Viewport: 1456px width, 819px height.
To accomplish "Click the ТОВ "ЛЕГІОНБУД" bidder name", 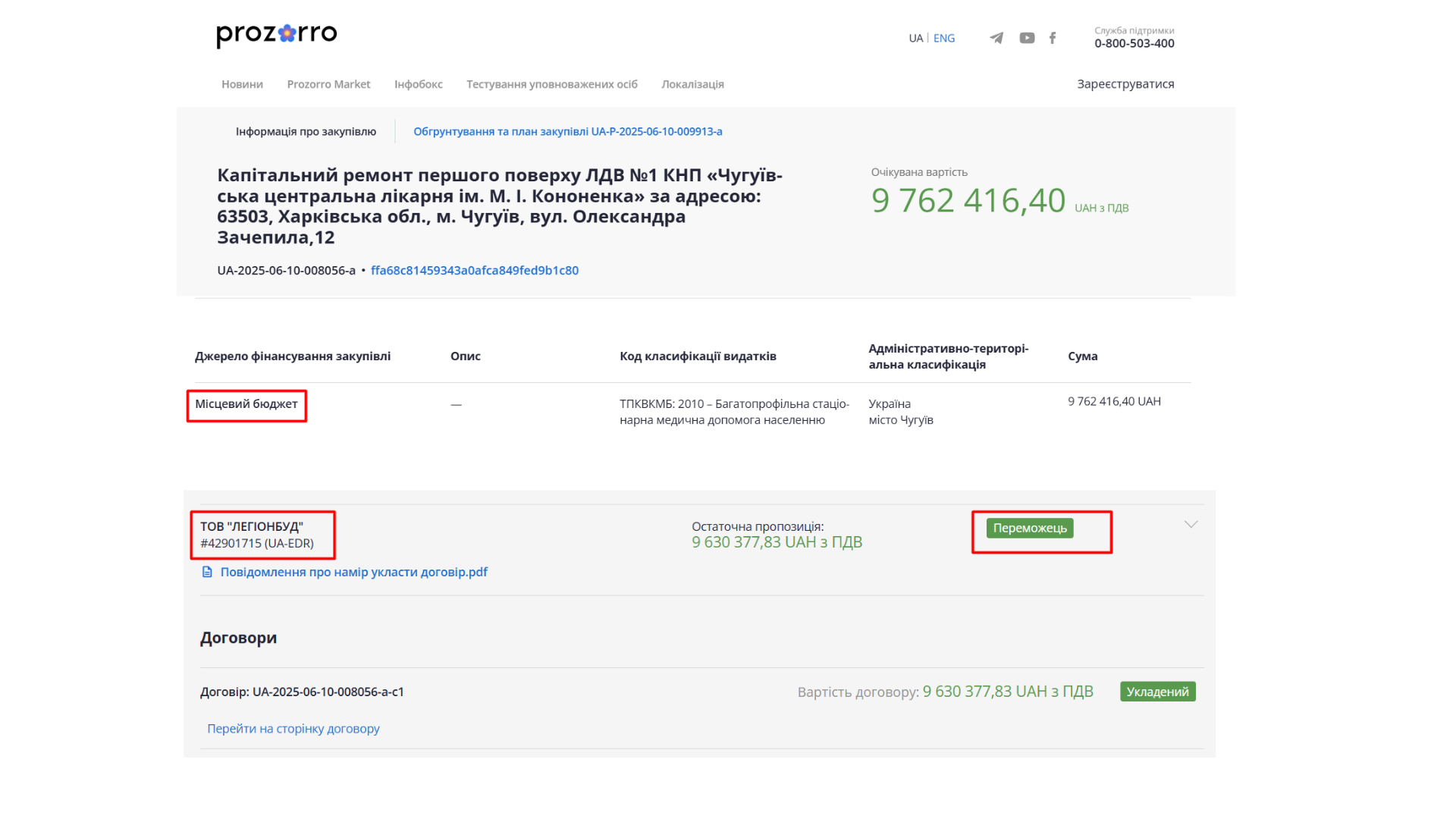I will click(x=252, y=526).
